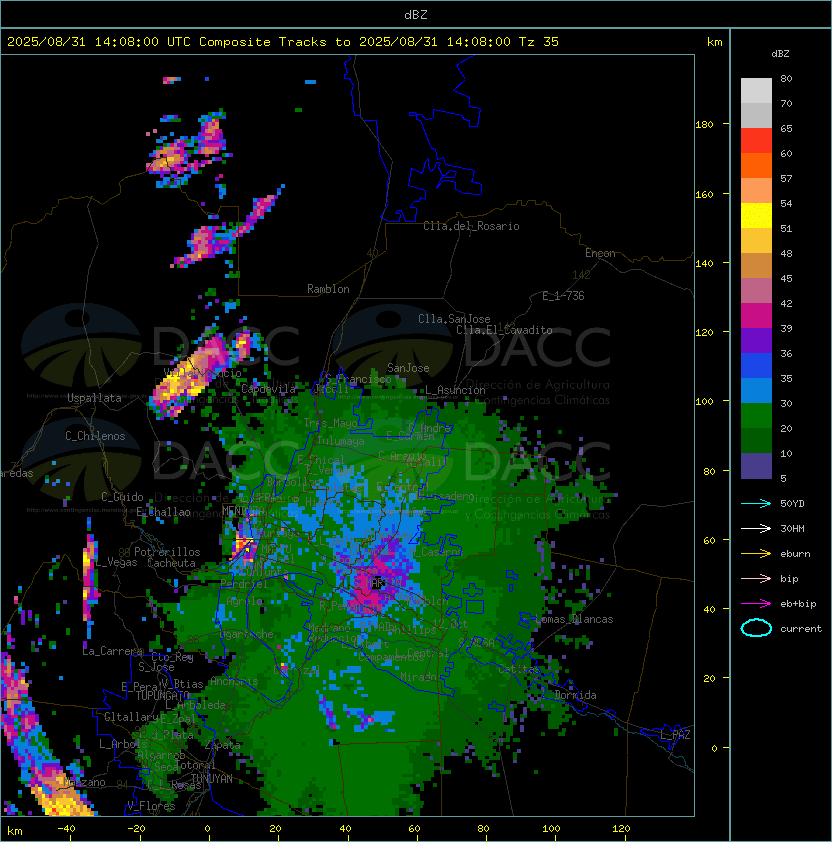Click the cyan current ellipse symbol

(756, 628)
